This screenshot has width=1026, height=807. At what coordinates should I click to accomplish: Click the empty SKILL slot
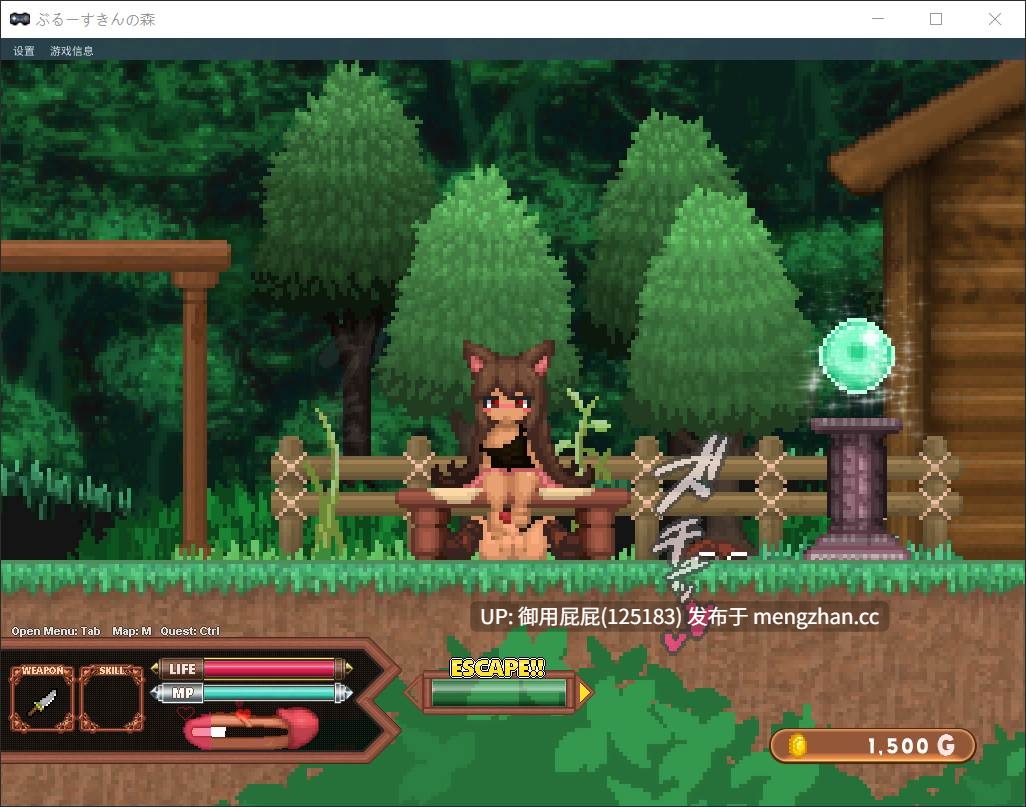(x=112, y=699)
